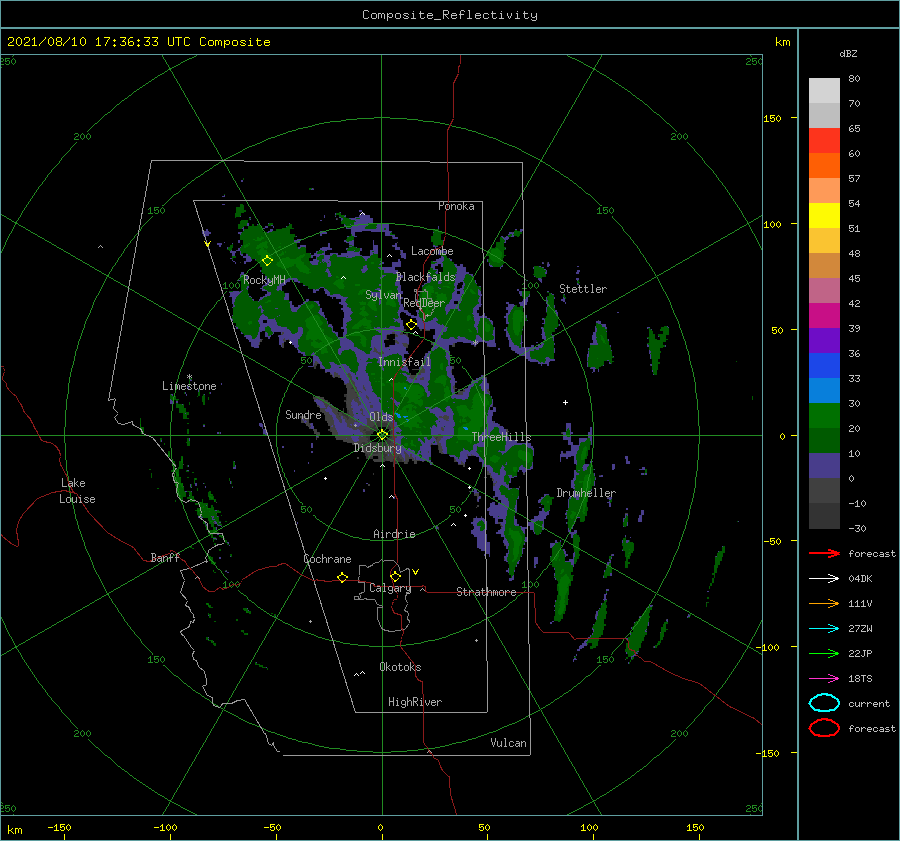The height and width of the screenshot is (841, 900).
Task: Click the 04DK legend text
Action: click(x=860, y=578)
